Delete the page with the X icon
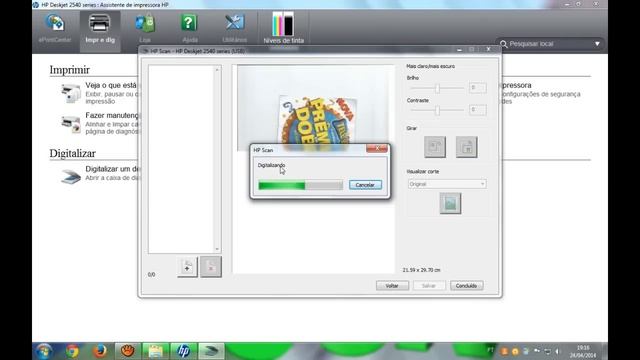640x360 pixels. point(211,267)
